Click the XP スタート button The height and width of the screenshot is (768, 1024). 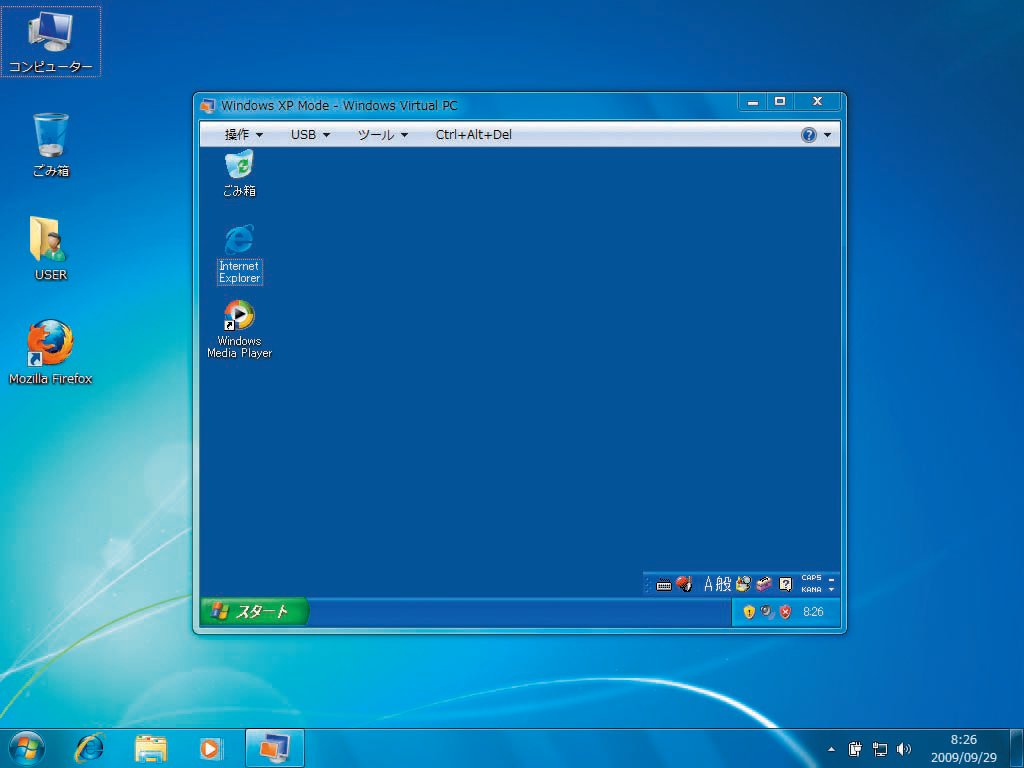click(x=254, y=612)
